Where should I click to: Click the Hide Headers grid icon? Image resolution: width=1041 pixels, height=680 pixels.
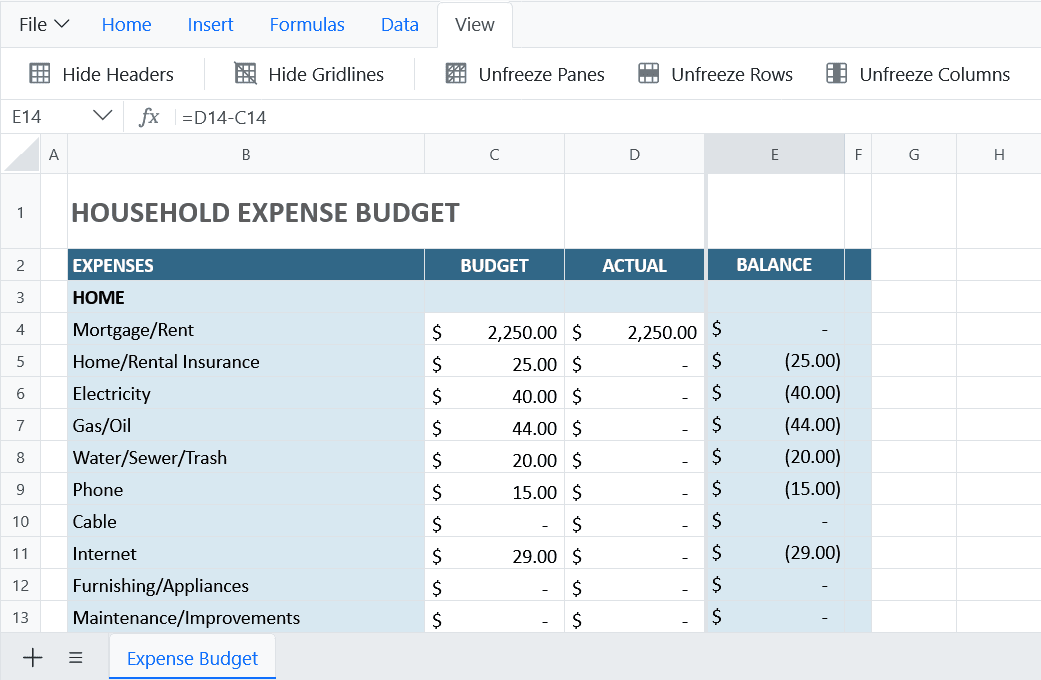pos(40,74)
